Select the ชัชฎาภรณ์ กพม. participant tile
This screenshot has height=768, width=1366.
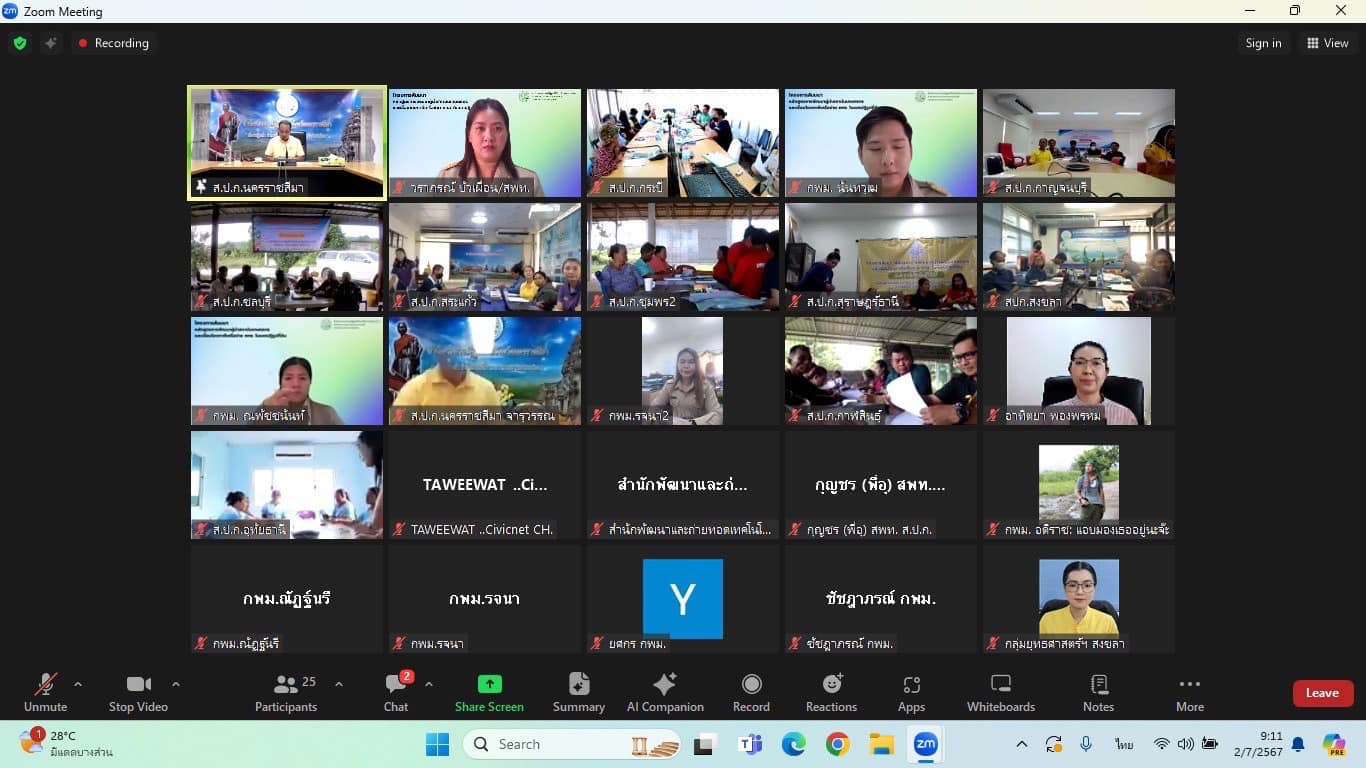click(x=881, y=599)
